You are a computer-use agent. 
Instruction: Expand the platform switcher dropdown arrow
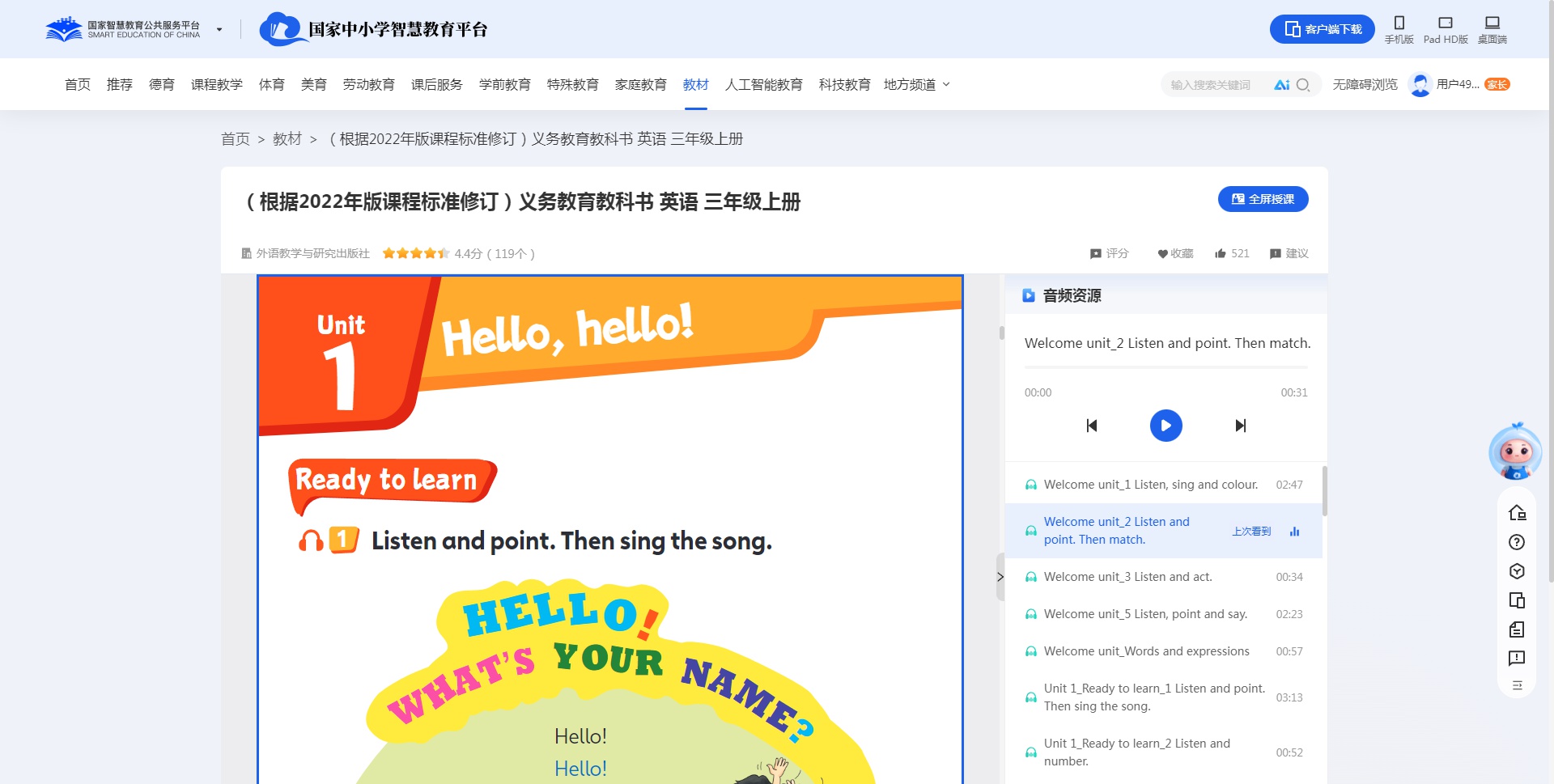219,30
